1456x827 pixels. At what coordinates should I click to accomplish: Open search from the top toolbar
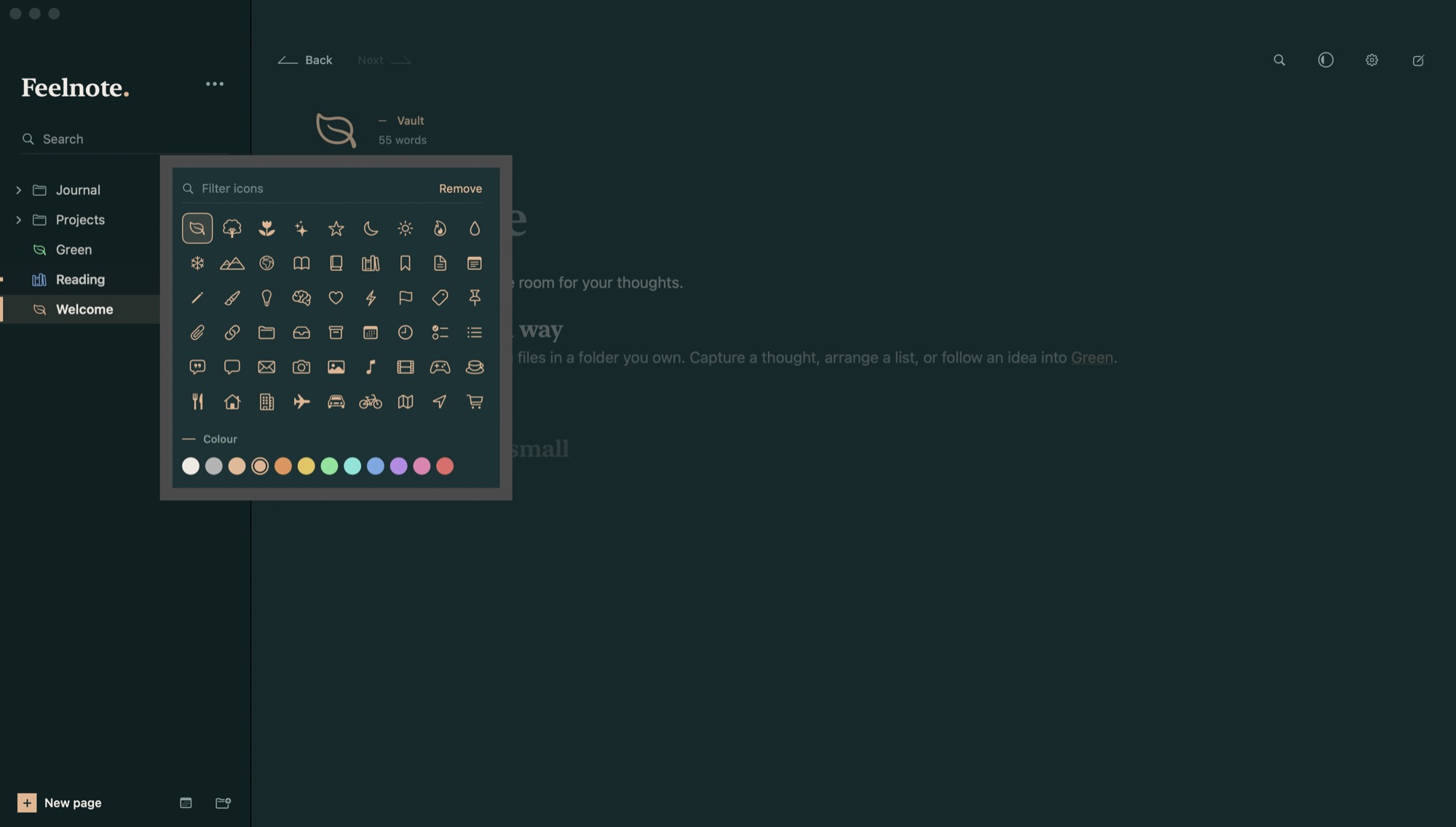pyautogui.click(x=1279, y=60)
